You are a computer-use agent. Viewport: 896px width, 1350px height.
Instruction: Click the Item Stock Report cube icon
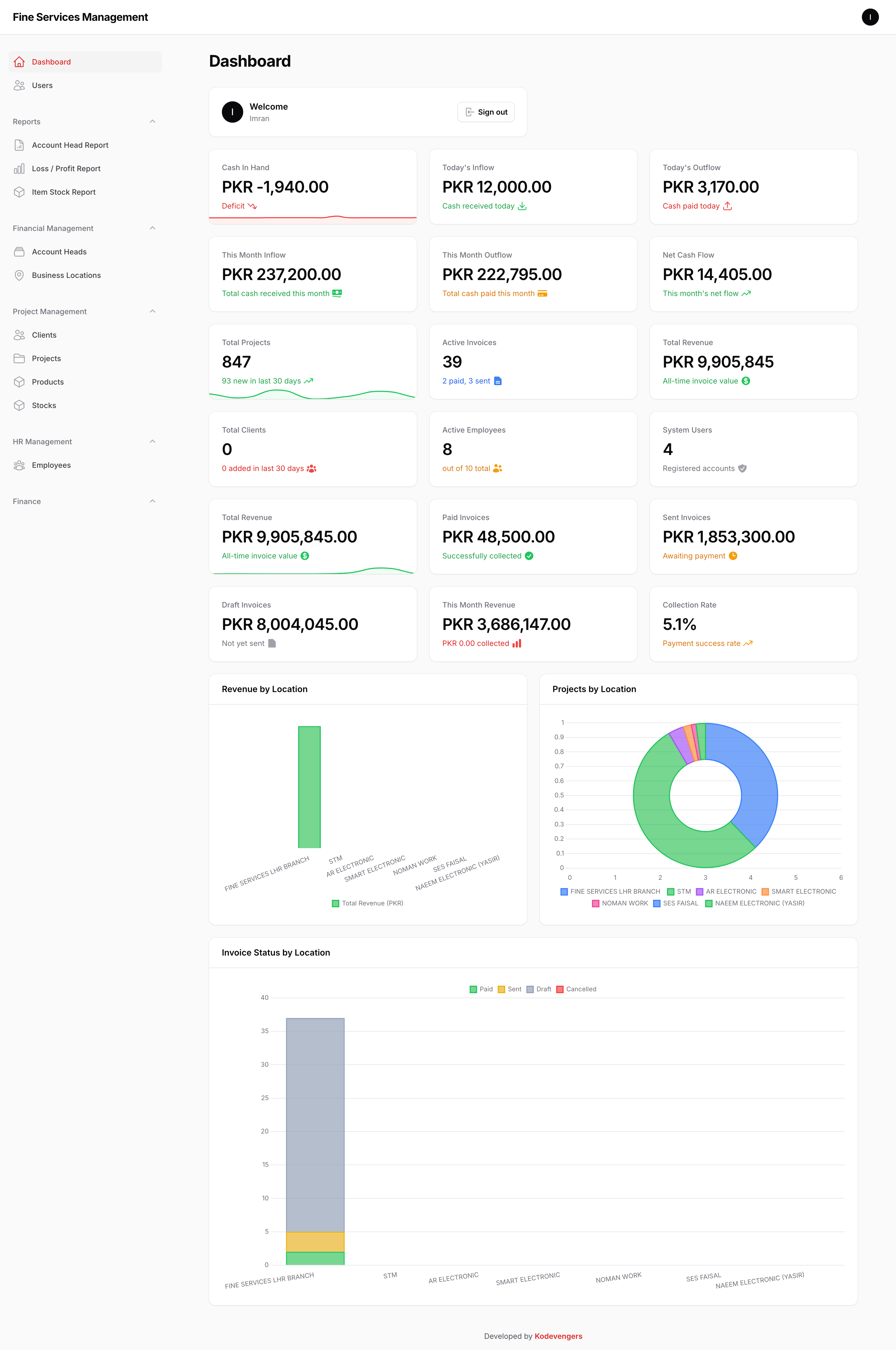tap(19, 192)
